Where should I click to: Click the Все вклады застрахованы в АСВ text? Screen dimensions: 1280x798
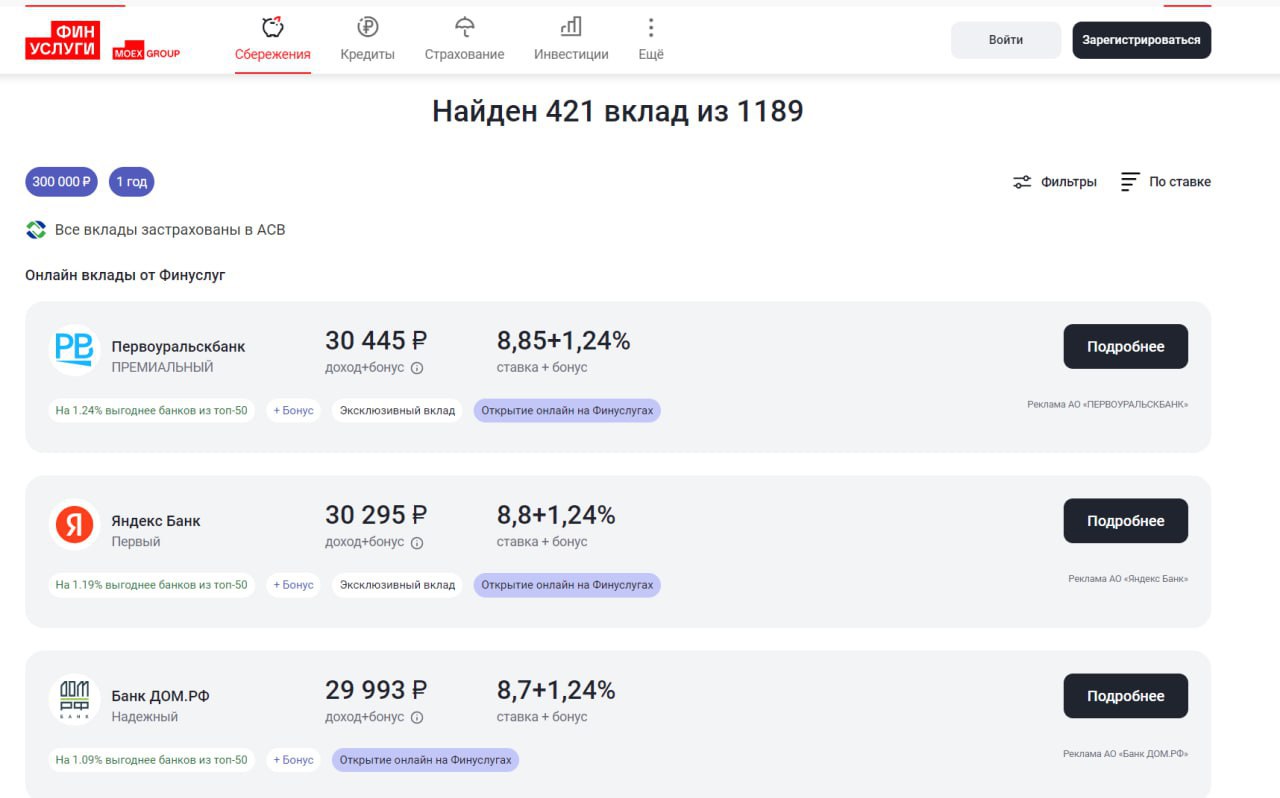170,230
